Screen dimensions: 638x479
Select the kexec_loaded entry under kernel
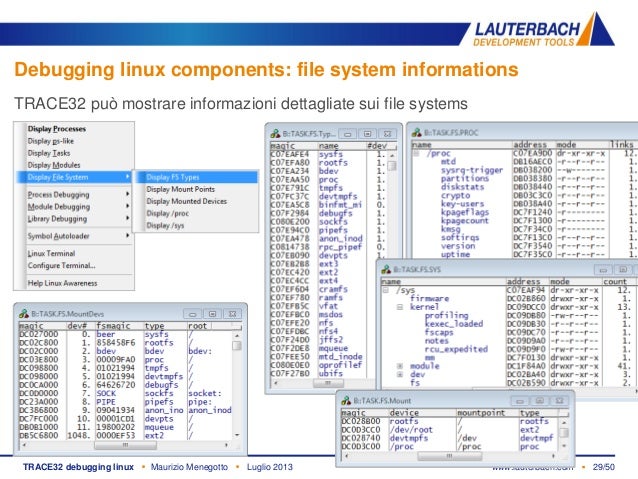pos(454,324)
